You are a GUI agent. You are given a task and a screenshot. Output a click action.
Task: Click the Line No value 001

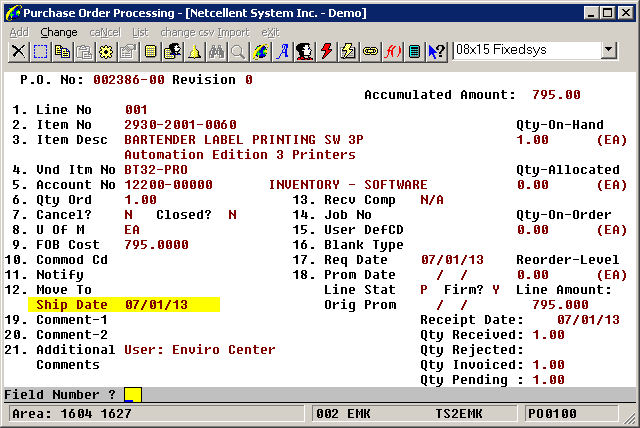(x=136, y=109)
